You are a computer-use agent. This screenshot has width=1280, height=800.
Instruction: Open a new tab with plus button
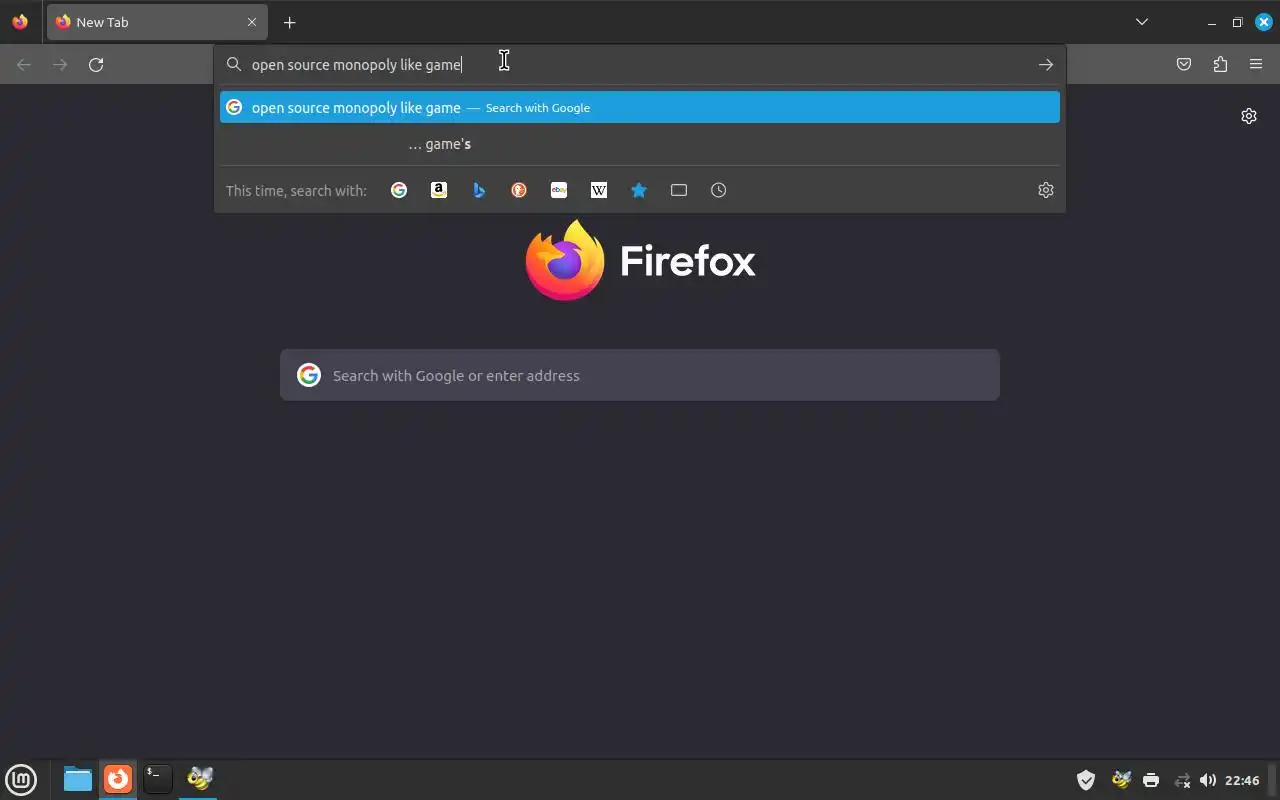tap(289, 22)
